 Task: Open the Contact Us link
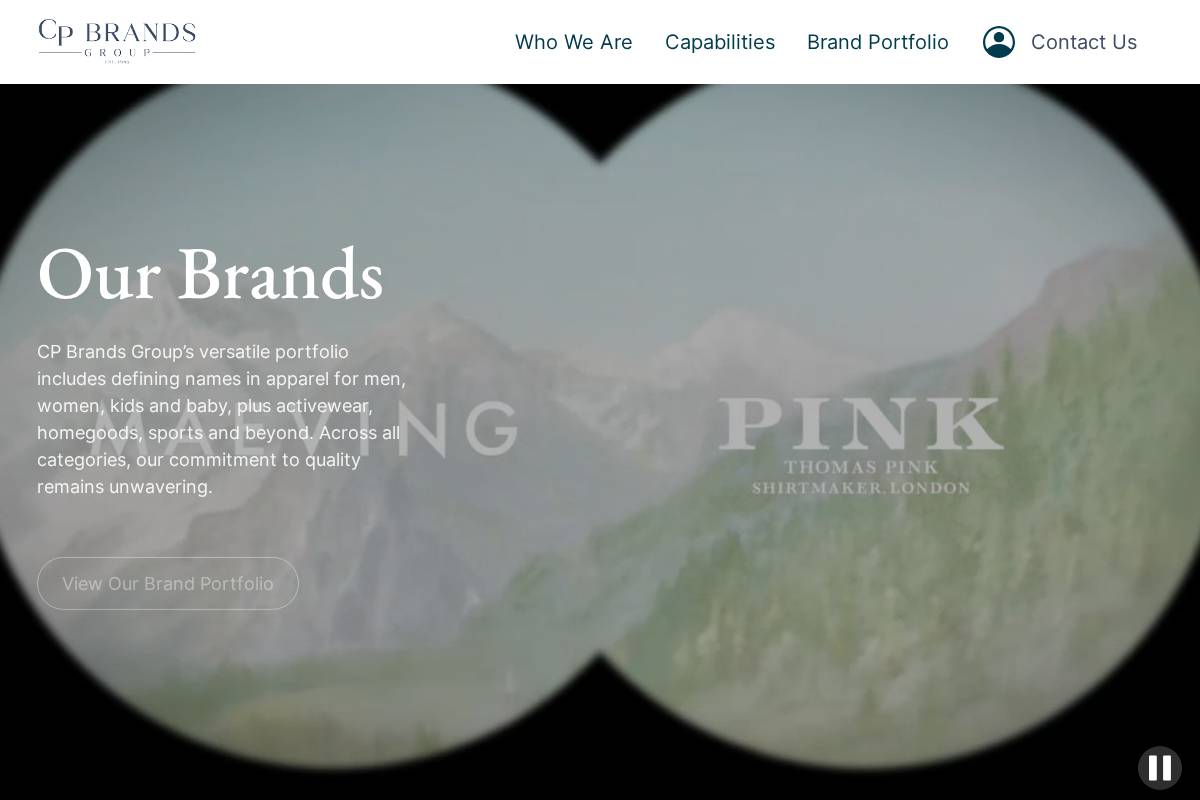(1084, 42)
